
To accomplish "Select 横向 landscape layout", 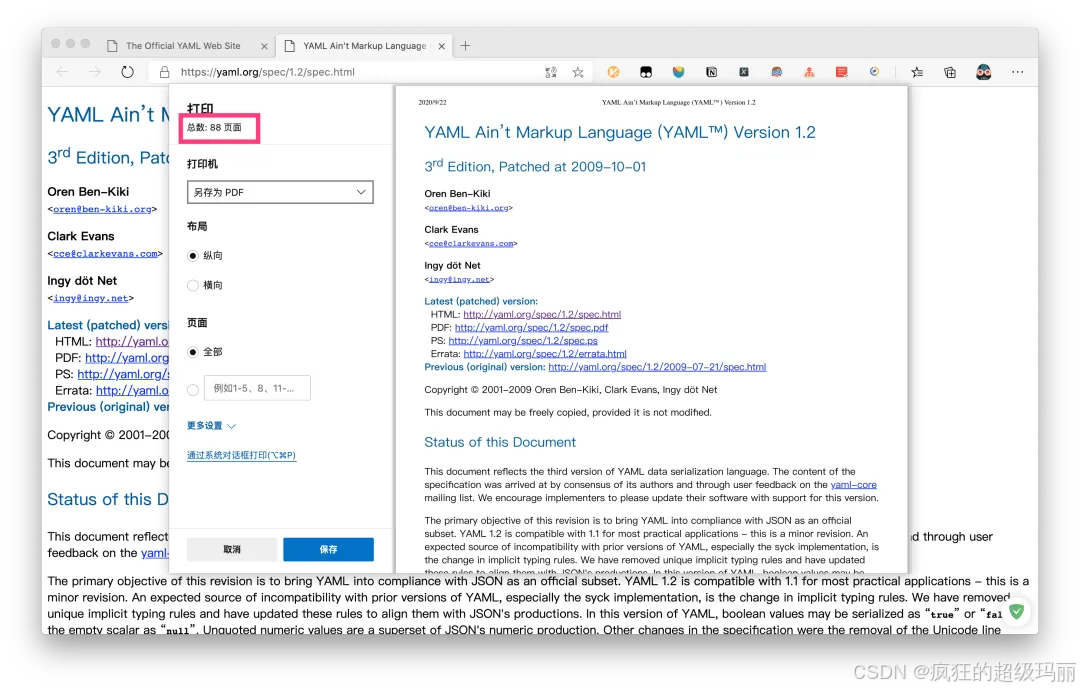I will [x=193, y=285].
